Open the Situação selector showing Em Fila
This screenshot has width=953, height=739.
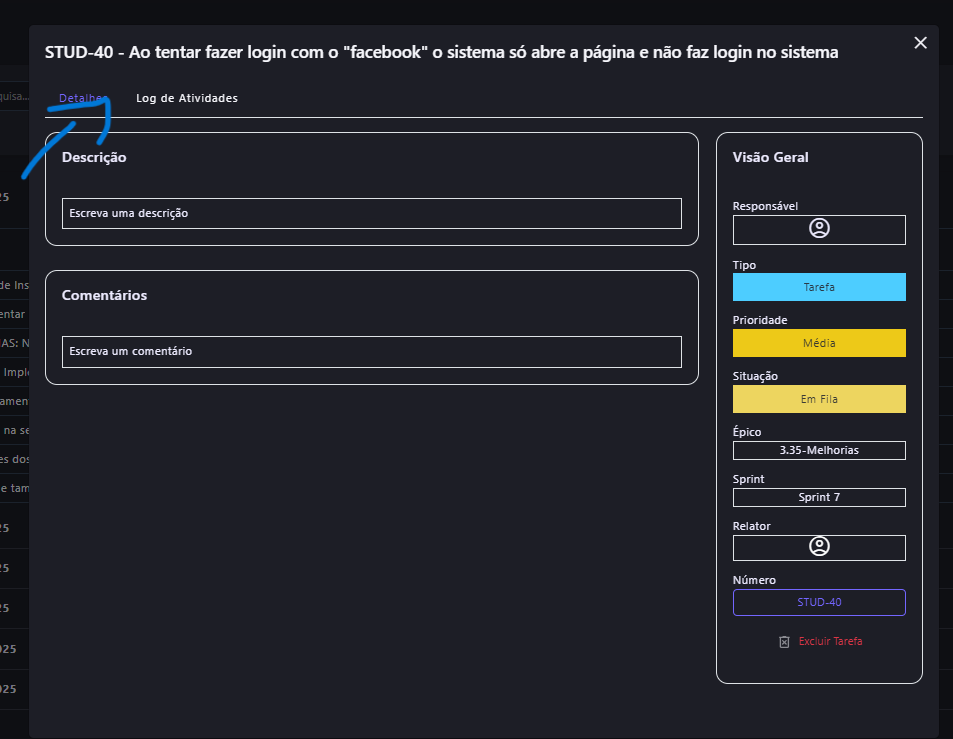point(819,399)
